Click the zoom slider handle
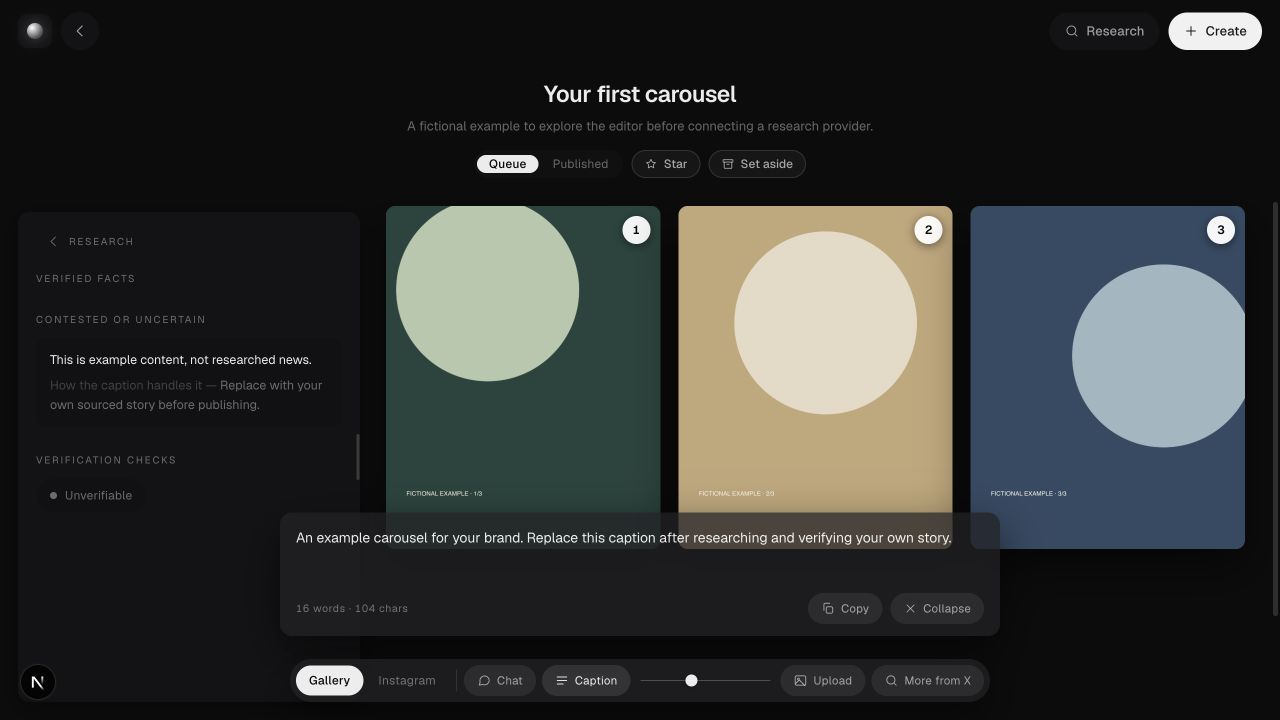This screenshot has height=720, width=1280. [x=691, y=680]
